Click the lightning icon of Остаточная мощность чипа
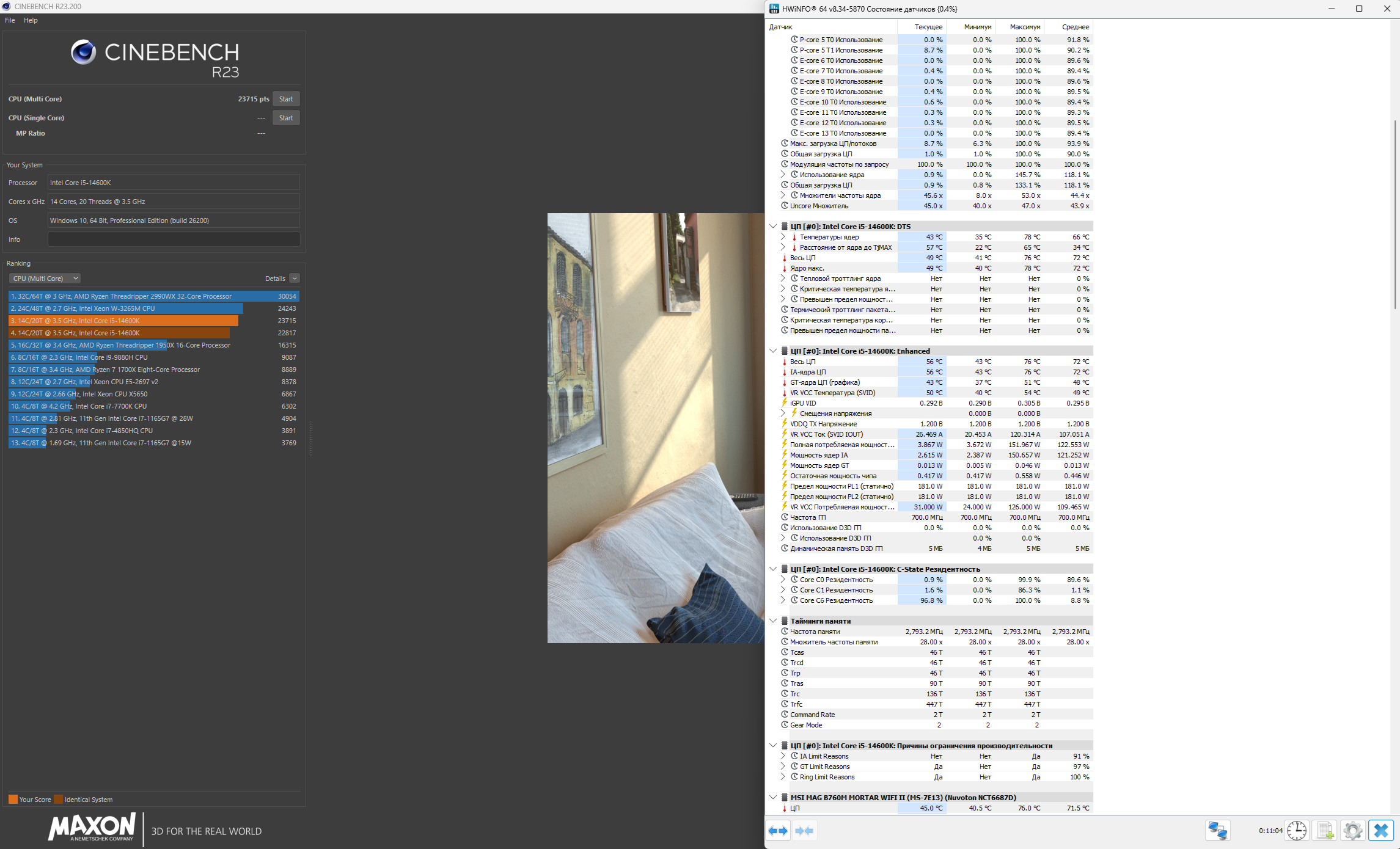Screen dimensions: 1400x849 pyautogui.click(x=785, y=476)
